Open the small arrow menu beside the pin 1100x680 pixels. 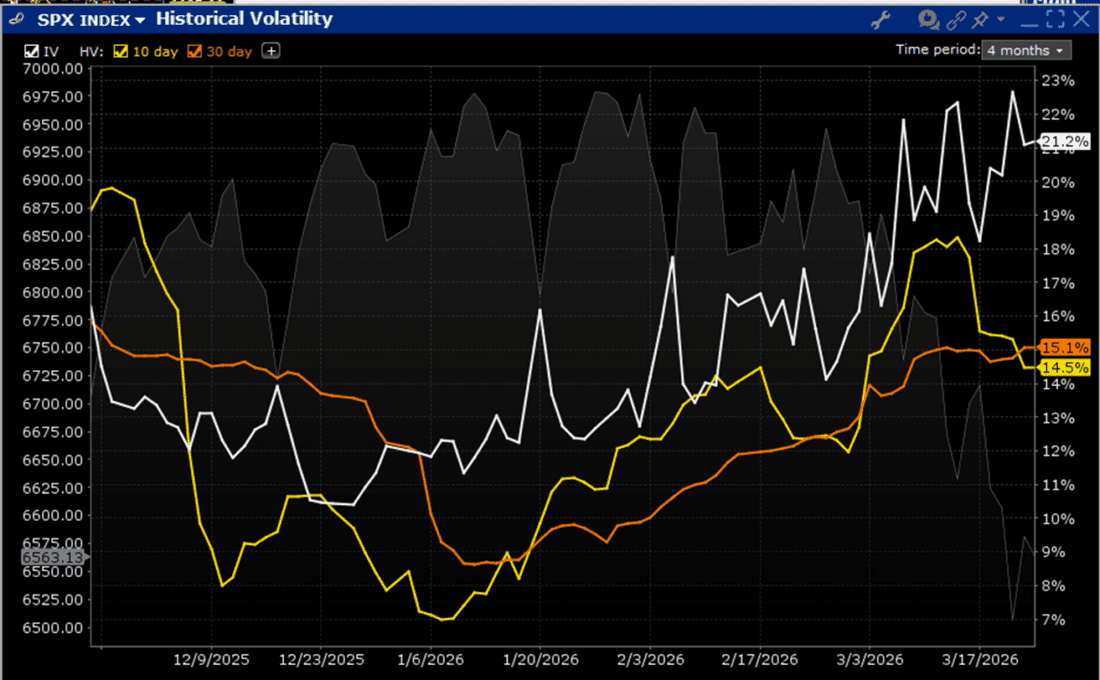[x=1001, y=19]
